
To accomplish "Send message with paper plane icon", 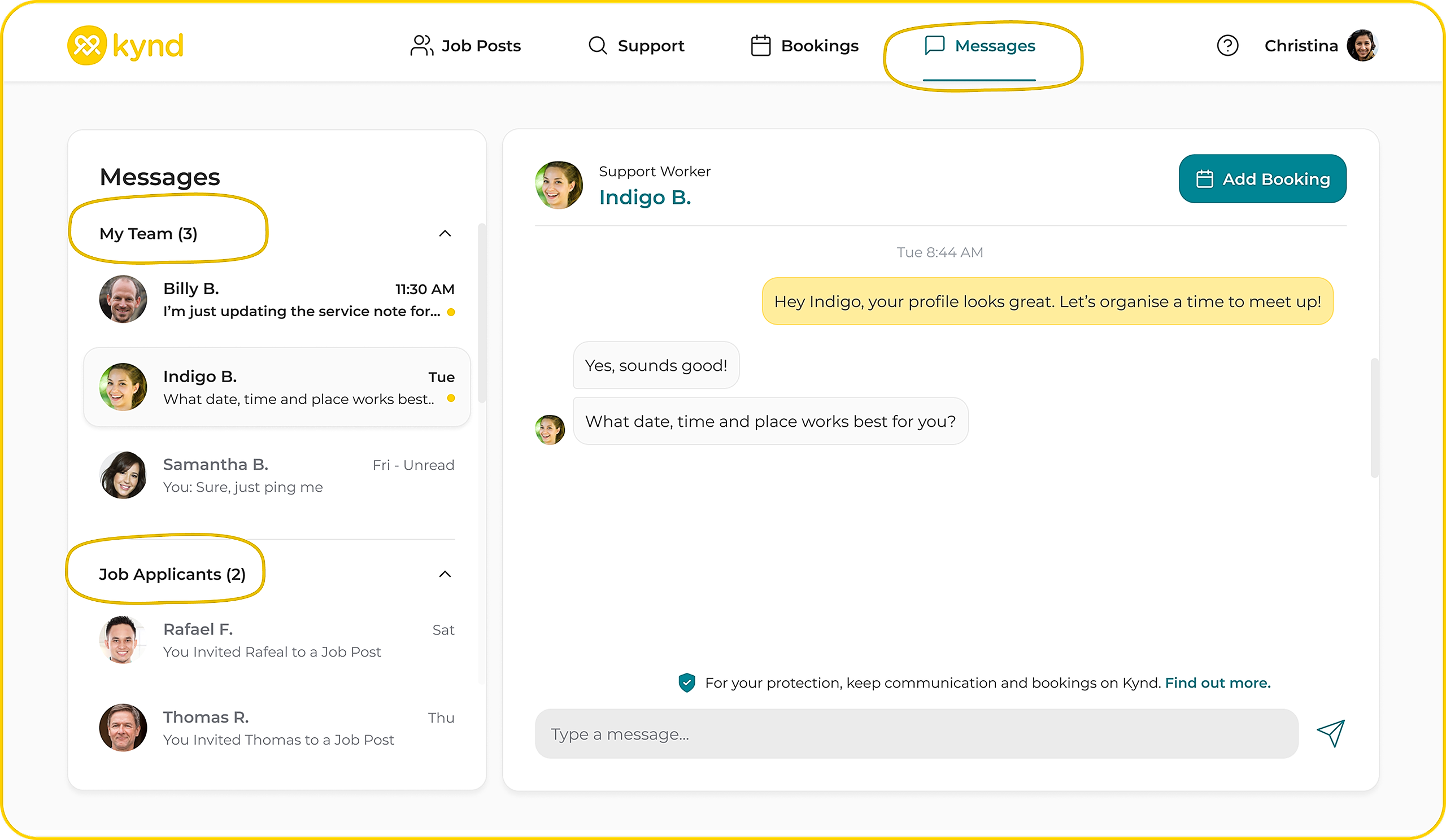I will coord(1330,733).
